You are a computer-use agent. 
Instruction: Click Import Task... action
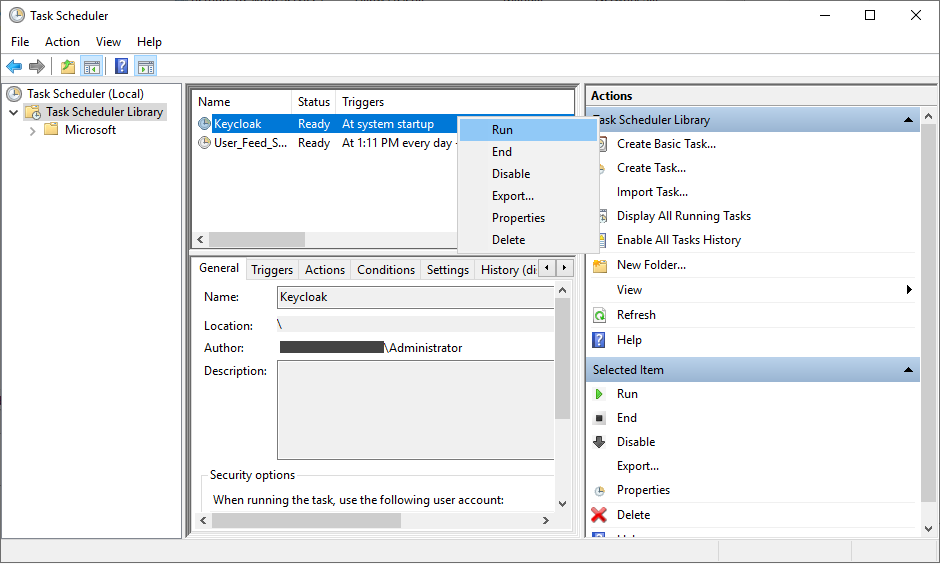[652, 192]
